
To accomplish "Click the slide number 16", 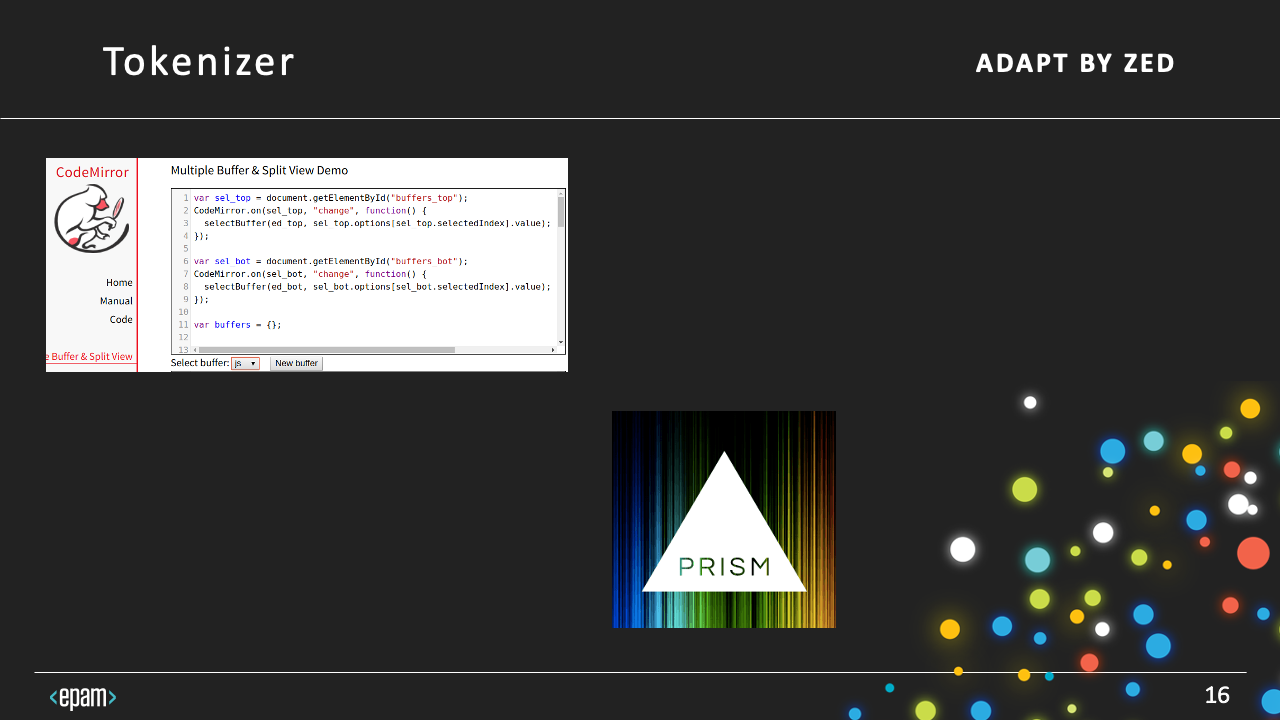I will 1217,695.
